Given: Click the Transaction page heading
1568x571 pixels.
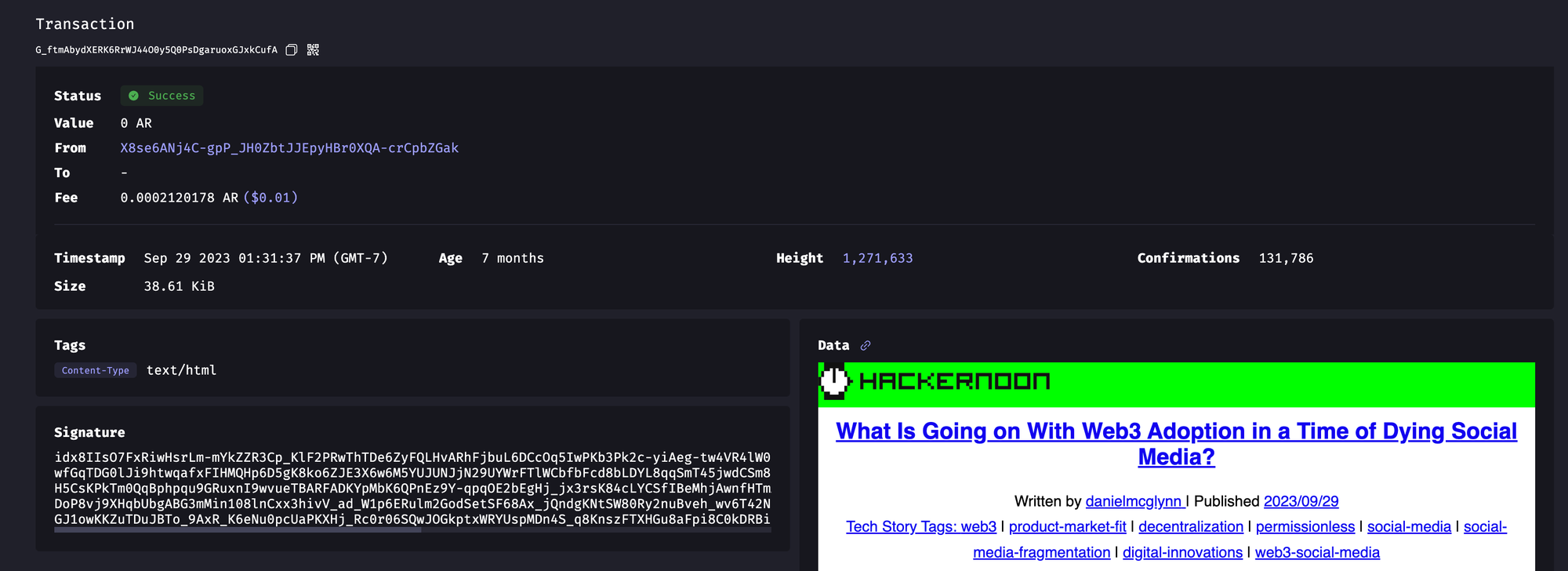Looking at the screenshot, I should click(85, 24).
